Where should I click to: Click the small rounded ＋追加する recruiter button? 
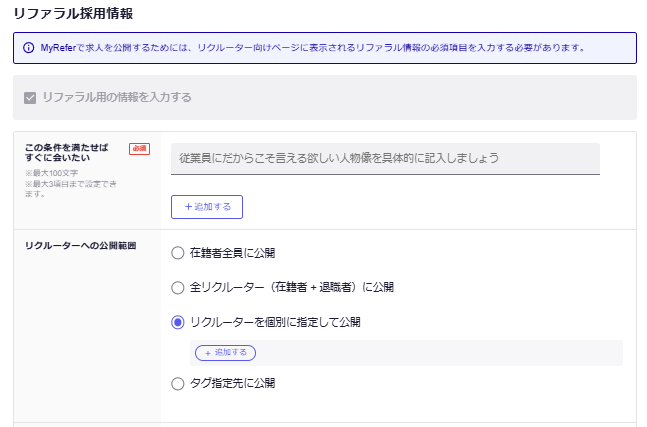225,353
